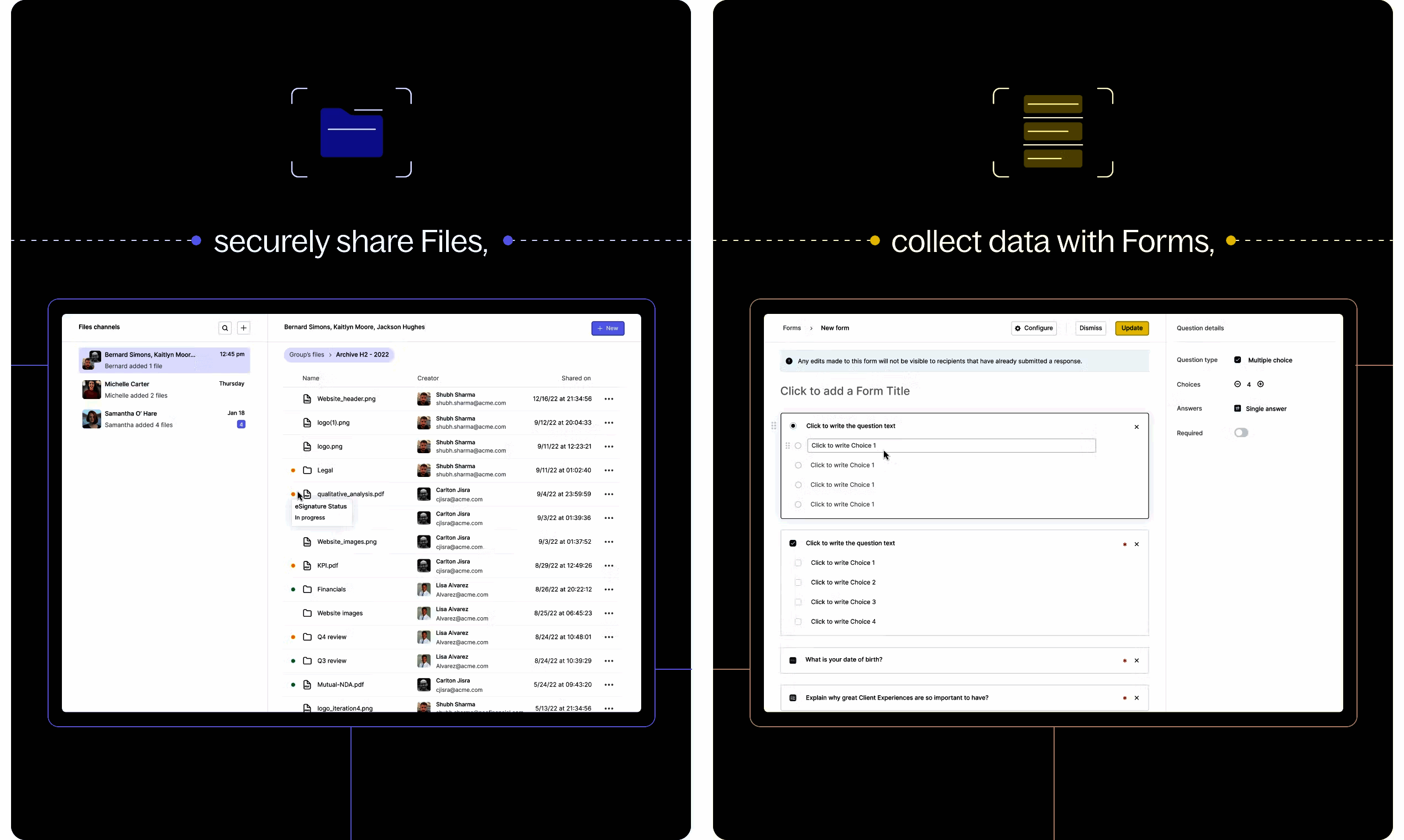Click the blue New button
The height and width of the screenshot is (840, 1404).
click(x=607, y=328)
